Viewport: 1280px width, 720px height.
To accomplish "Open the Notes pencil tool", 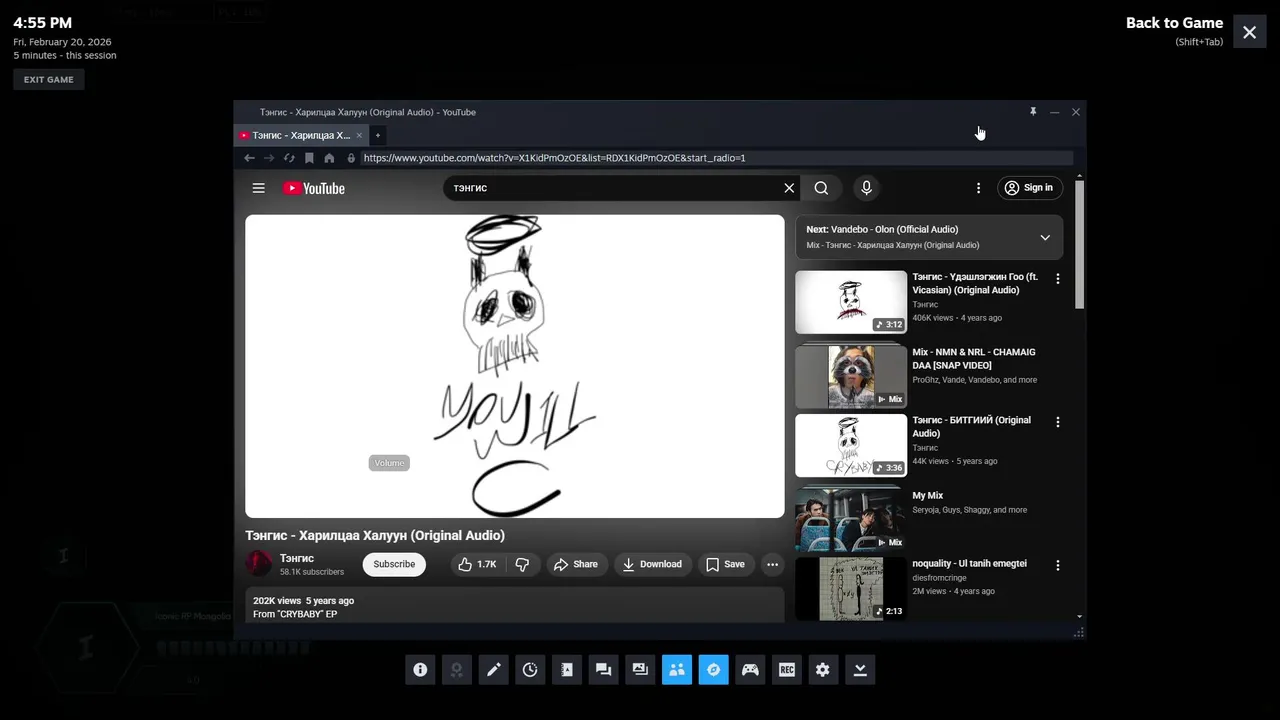I will (x=493, y=670).
